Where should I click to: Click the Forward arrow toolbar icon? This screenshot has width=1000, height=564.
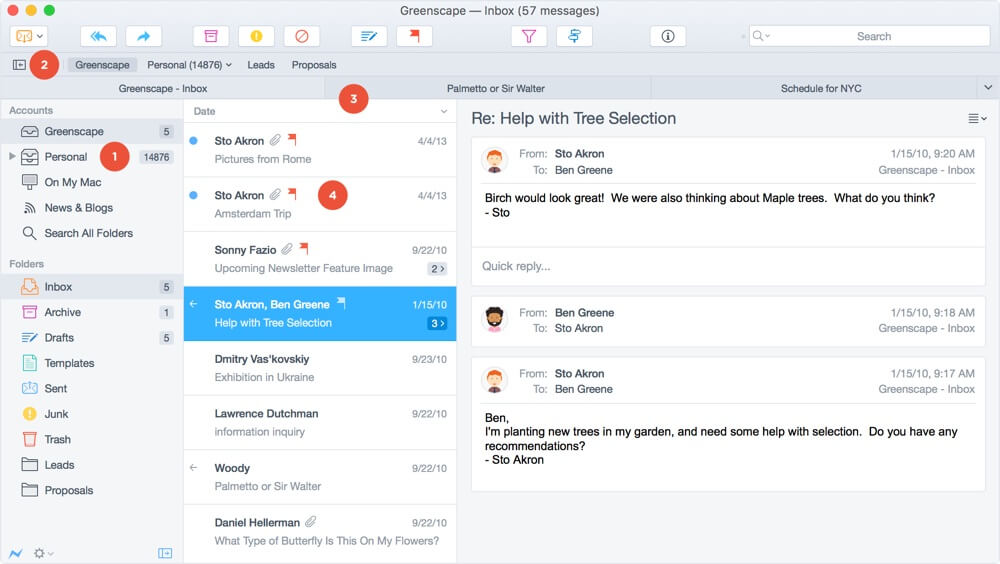pyautogui.click(x=144, y=36)
